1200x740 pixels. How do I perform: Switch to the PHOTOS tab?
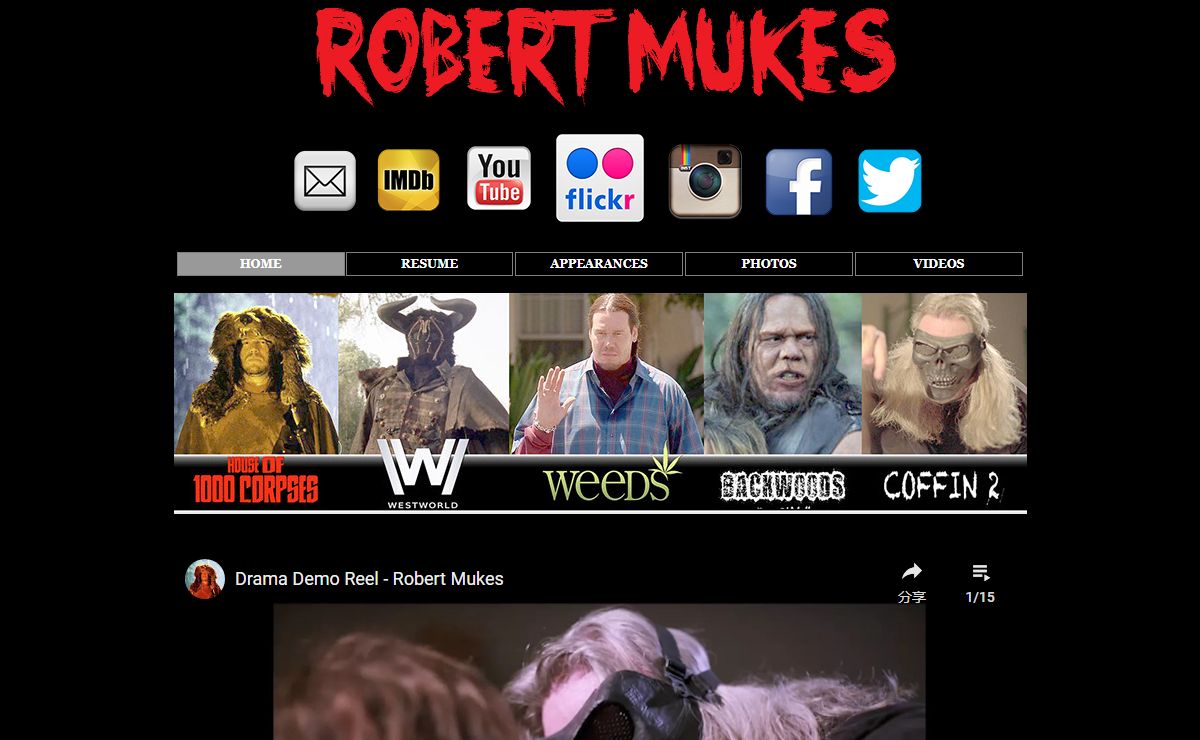click(x=769, y=264)
